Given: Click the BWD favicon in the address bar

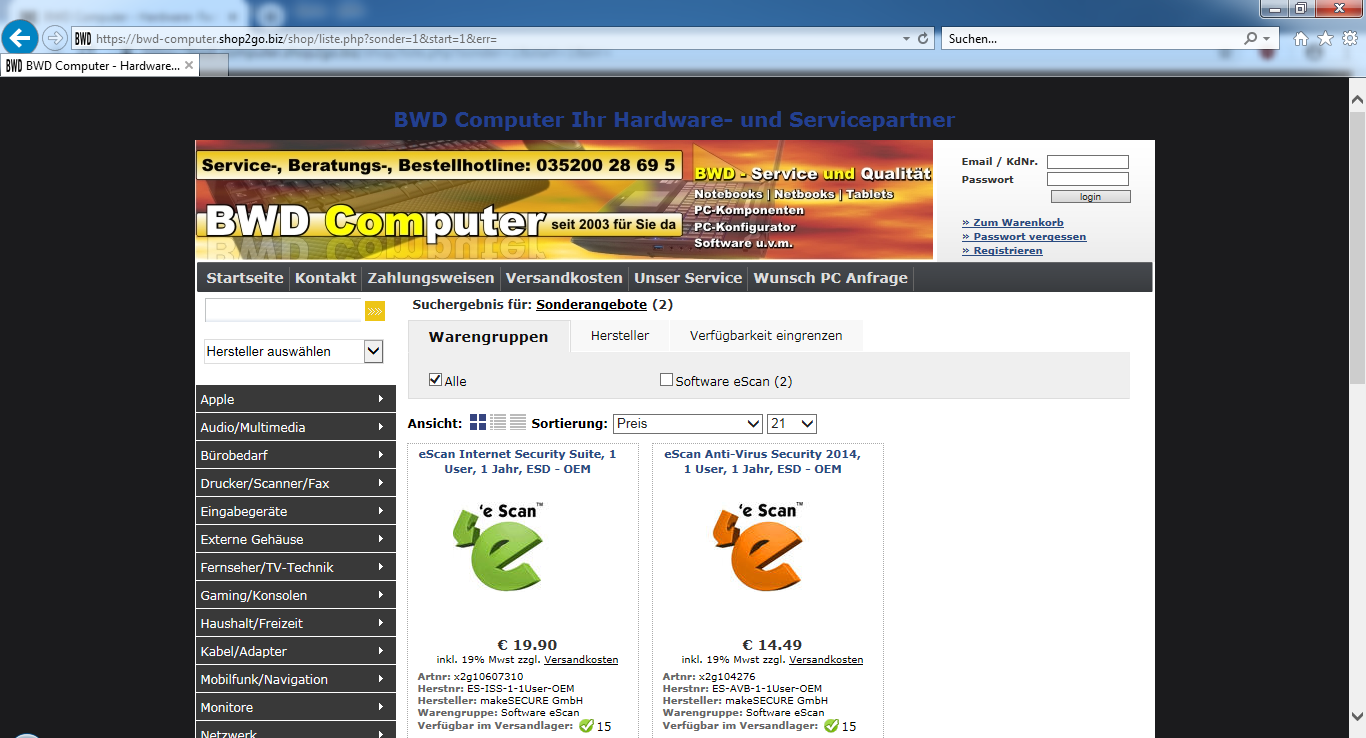Looking at the screenshot, I should 83,38.
